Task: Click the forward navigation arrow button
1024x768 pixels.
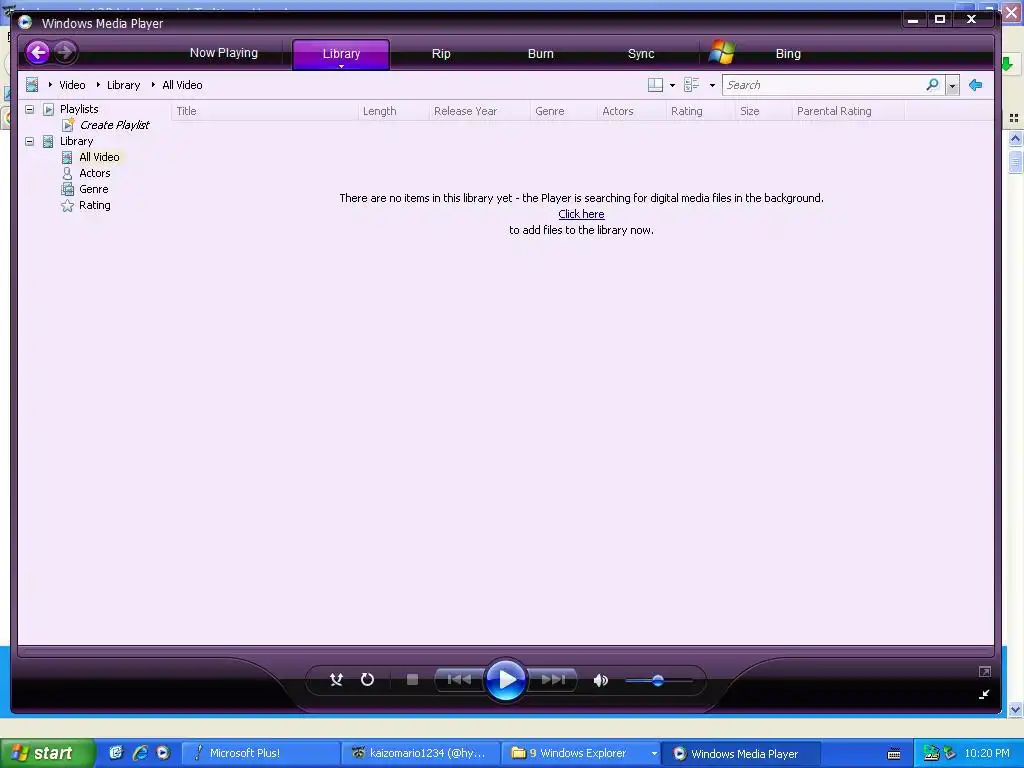Action: [x=65, y=52]
